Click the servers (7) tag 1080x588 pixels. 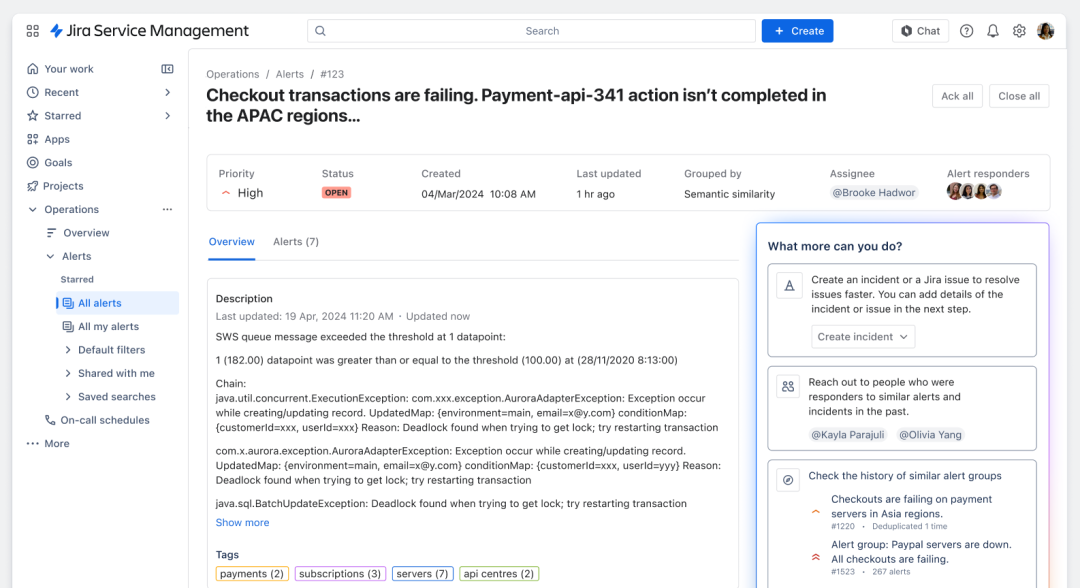pos(423,574)
